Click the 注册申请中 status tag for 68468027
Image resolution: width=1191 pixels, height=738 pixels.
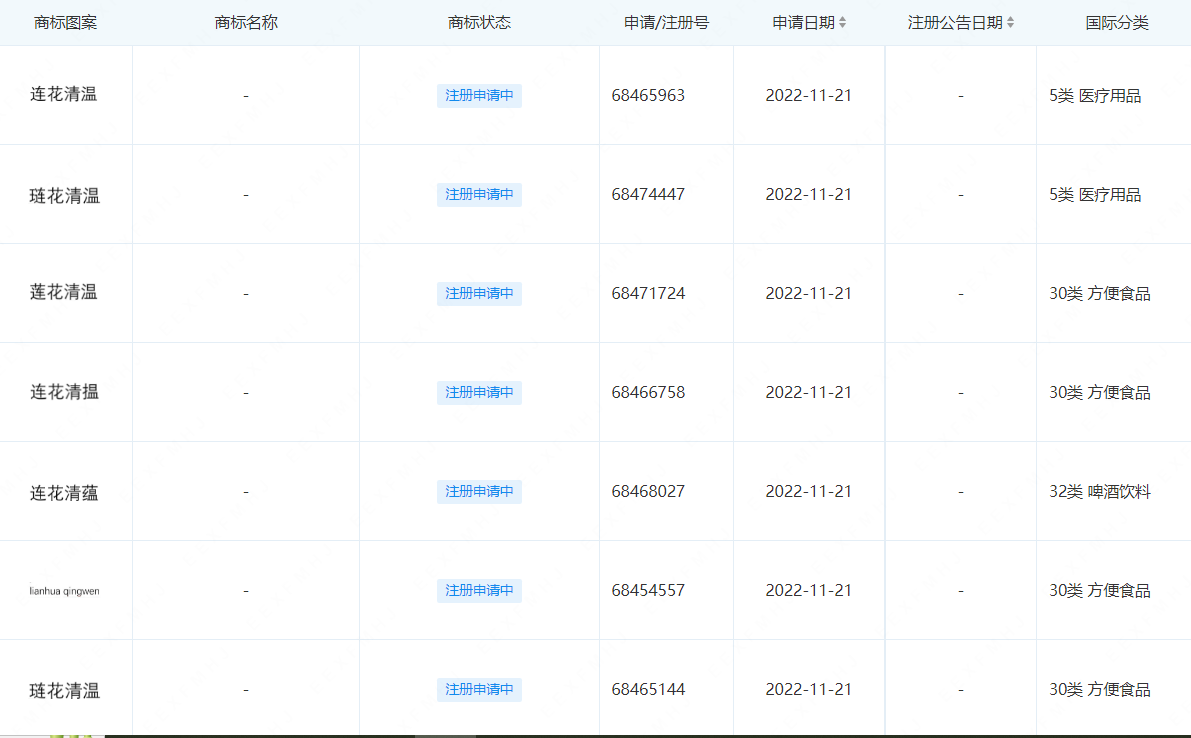pyautogui.click(x=479, y=492)
